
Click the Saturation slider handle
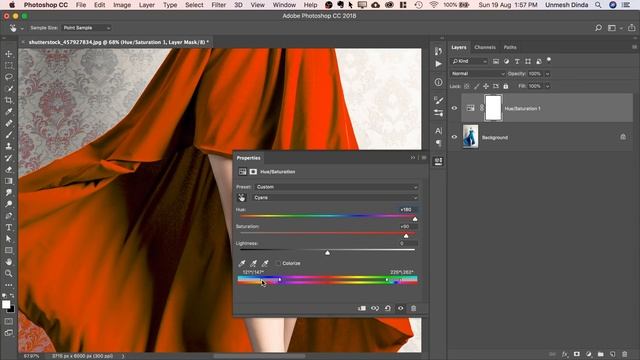(x=406, y=236)
